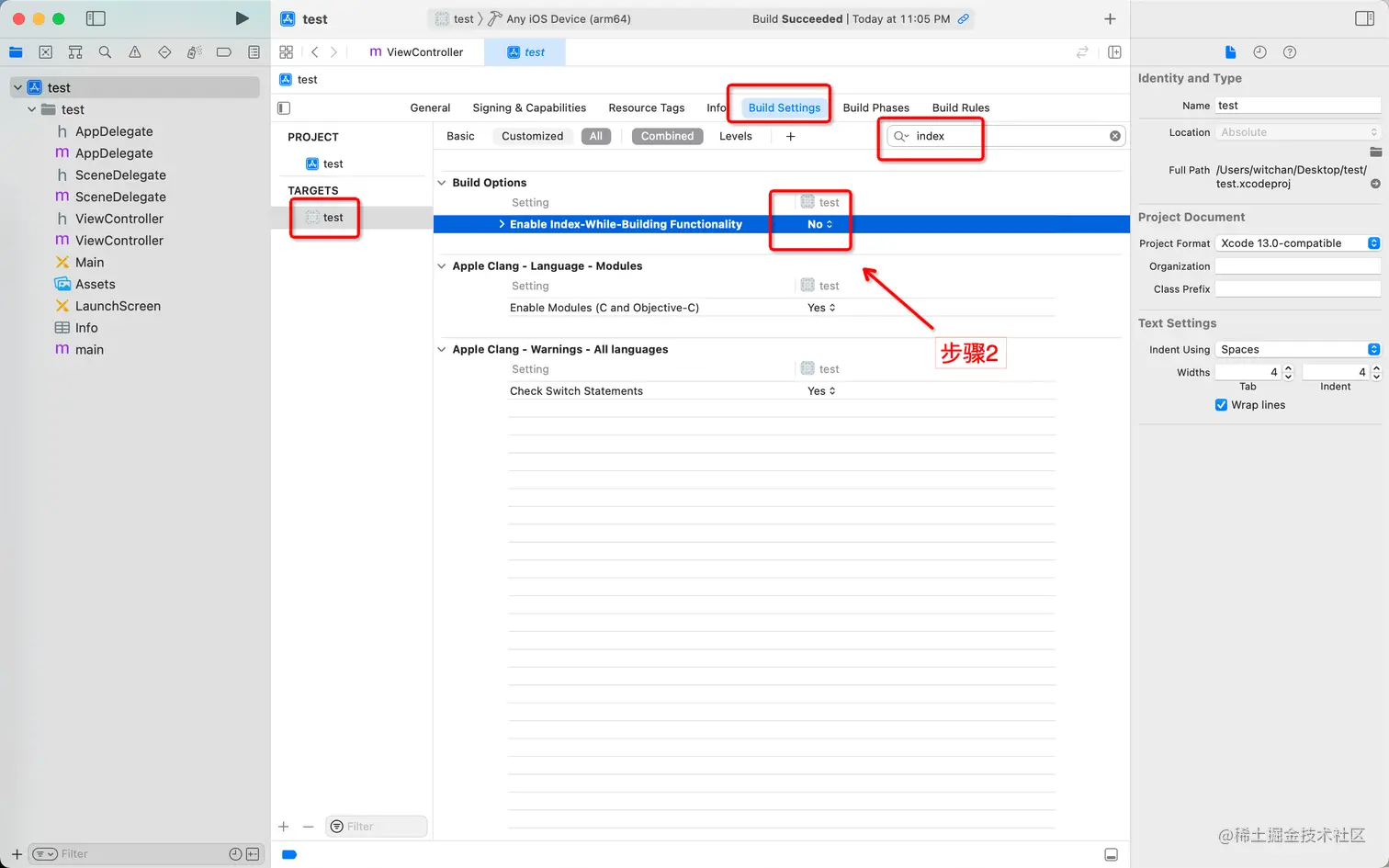Go back in editor history
This screenshot has height=868, width=1389.
pos(314,52)
